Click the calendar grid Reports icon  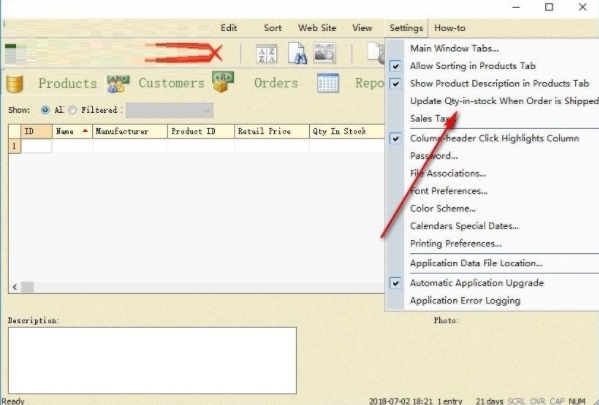point(328,83)
